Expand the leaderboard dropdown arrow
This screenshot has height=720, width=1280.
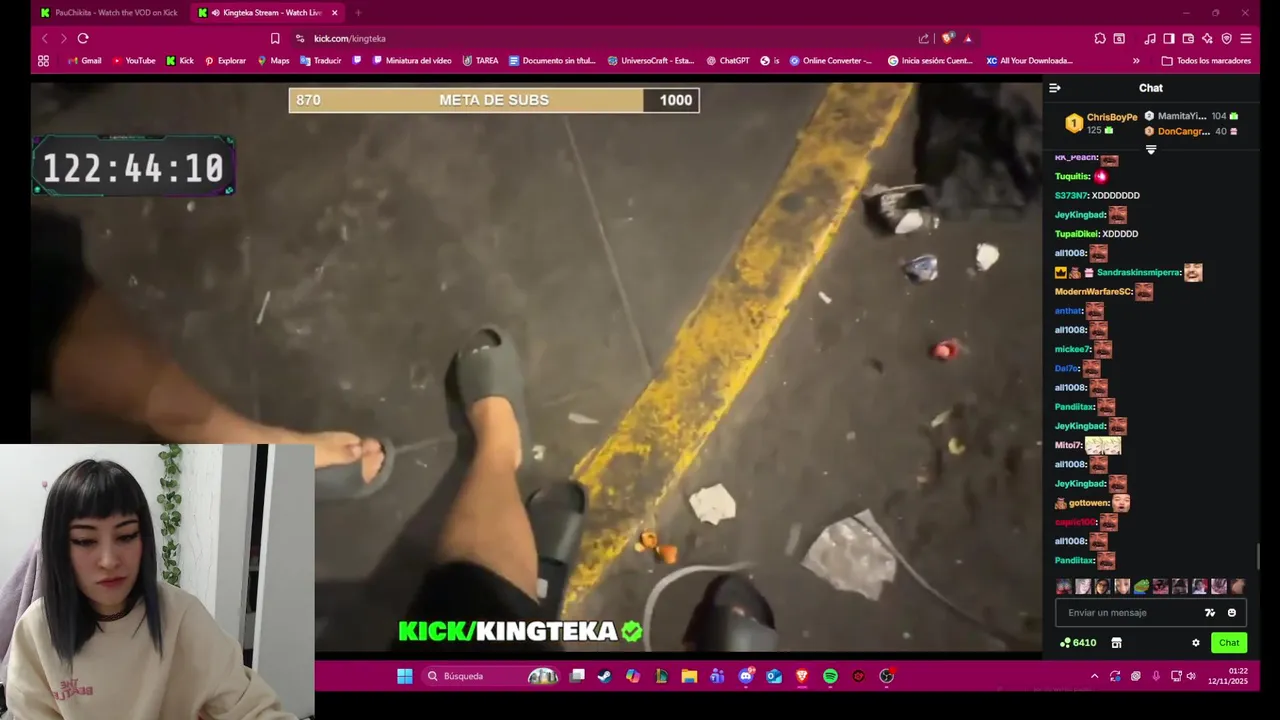coord(1151,149)
